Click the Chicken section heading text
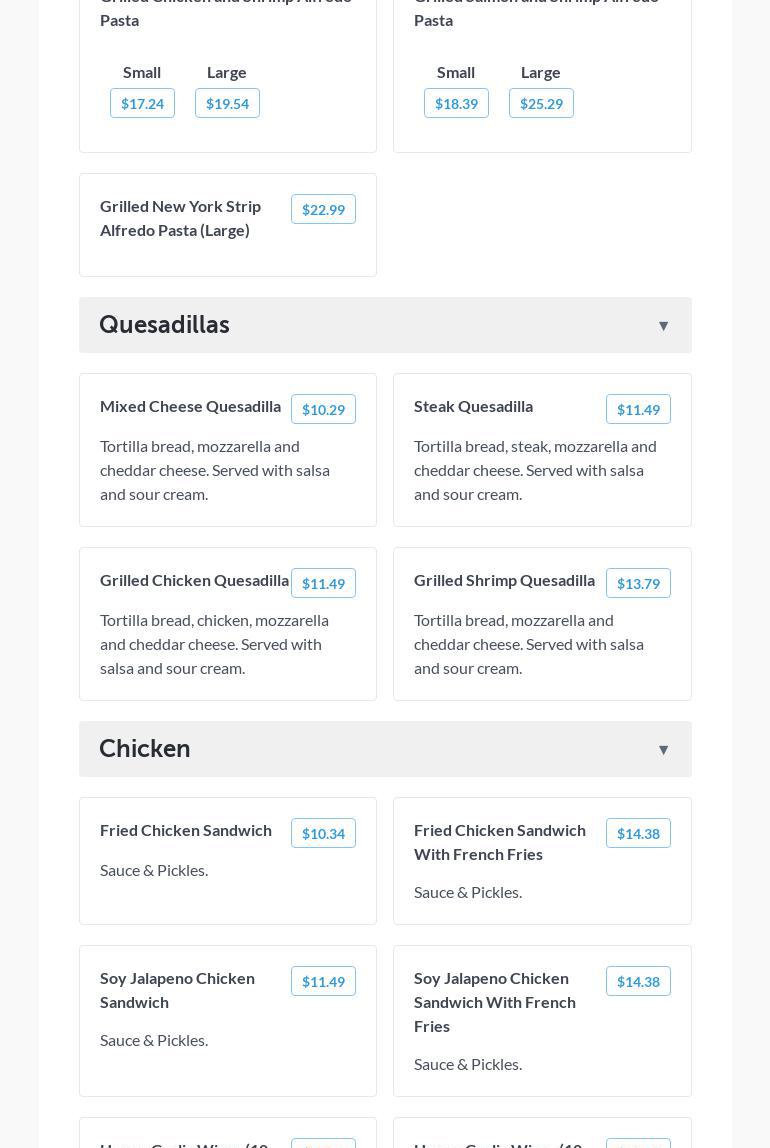 click(144, 748)
